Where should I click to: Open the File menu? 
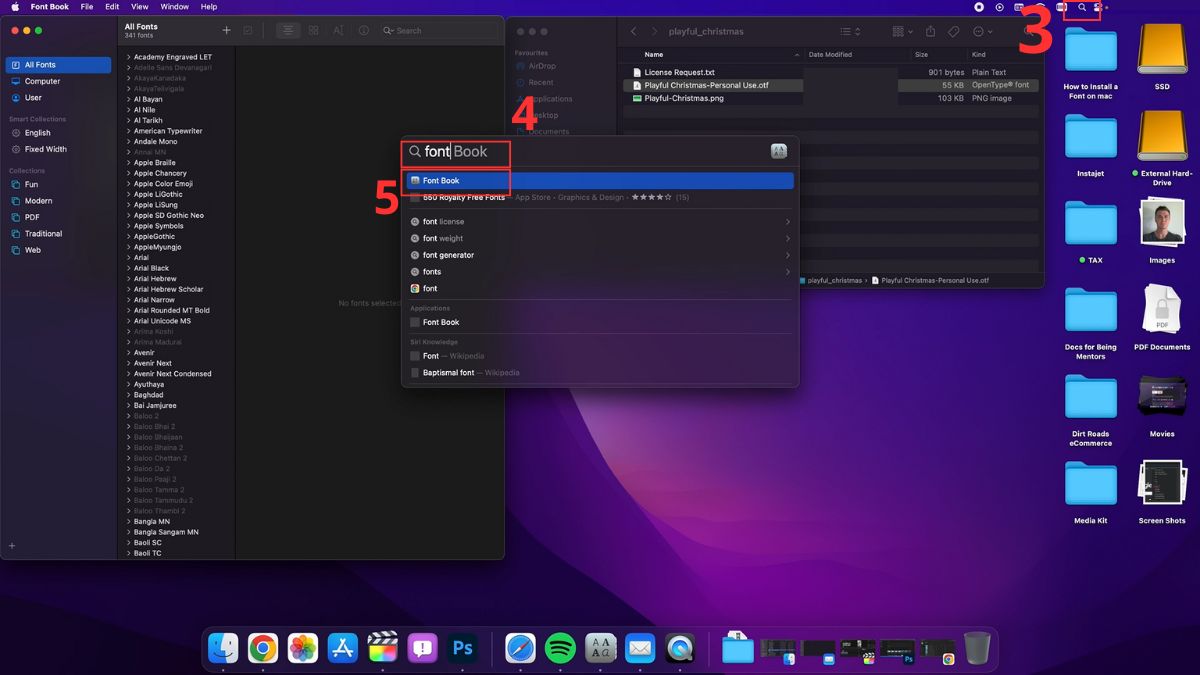[88, 7]
